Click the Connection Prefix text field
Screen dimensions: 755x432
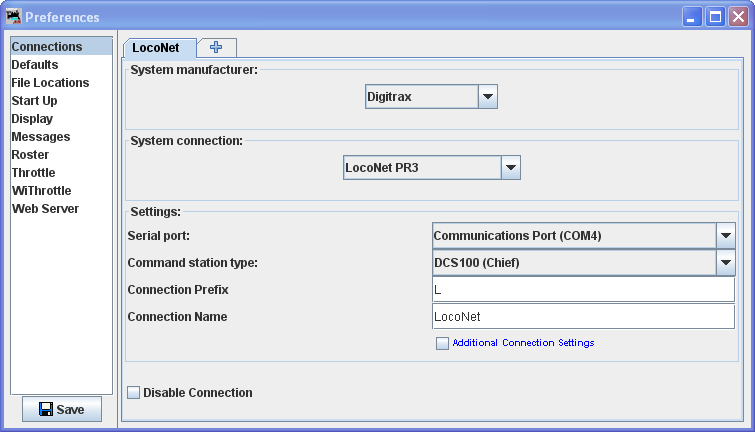click(x=583, y=290)
